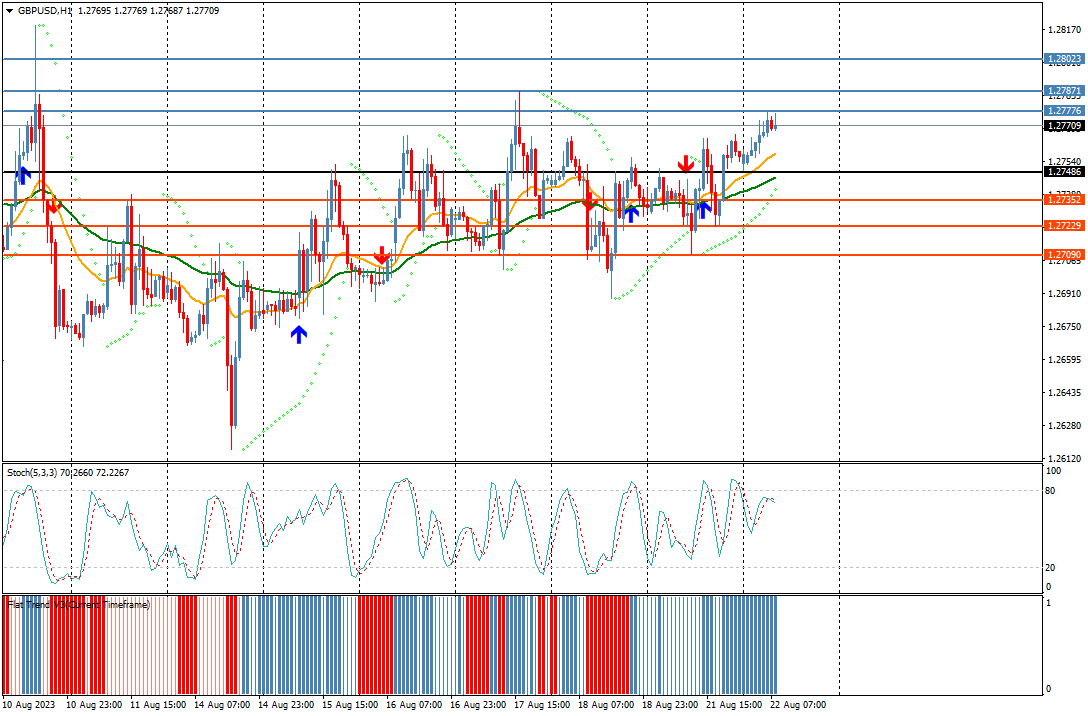Image resolution: width=1088 pixels, height=716 pixels.
Task: Click the 17 Aug 15:00 time axis label
Action: pos(542,705)
